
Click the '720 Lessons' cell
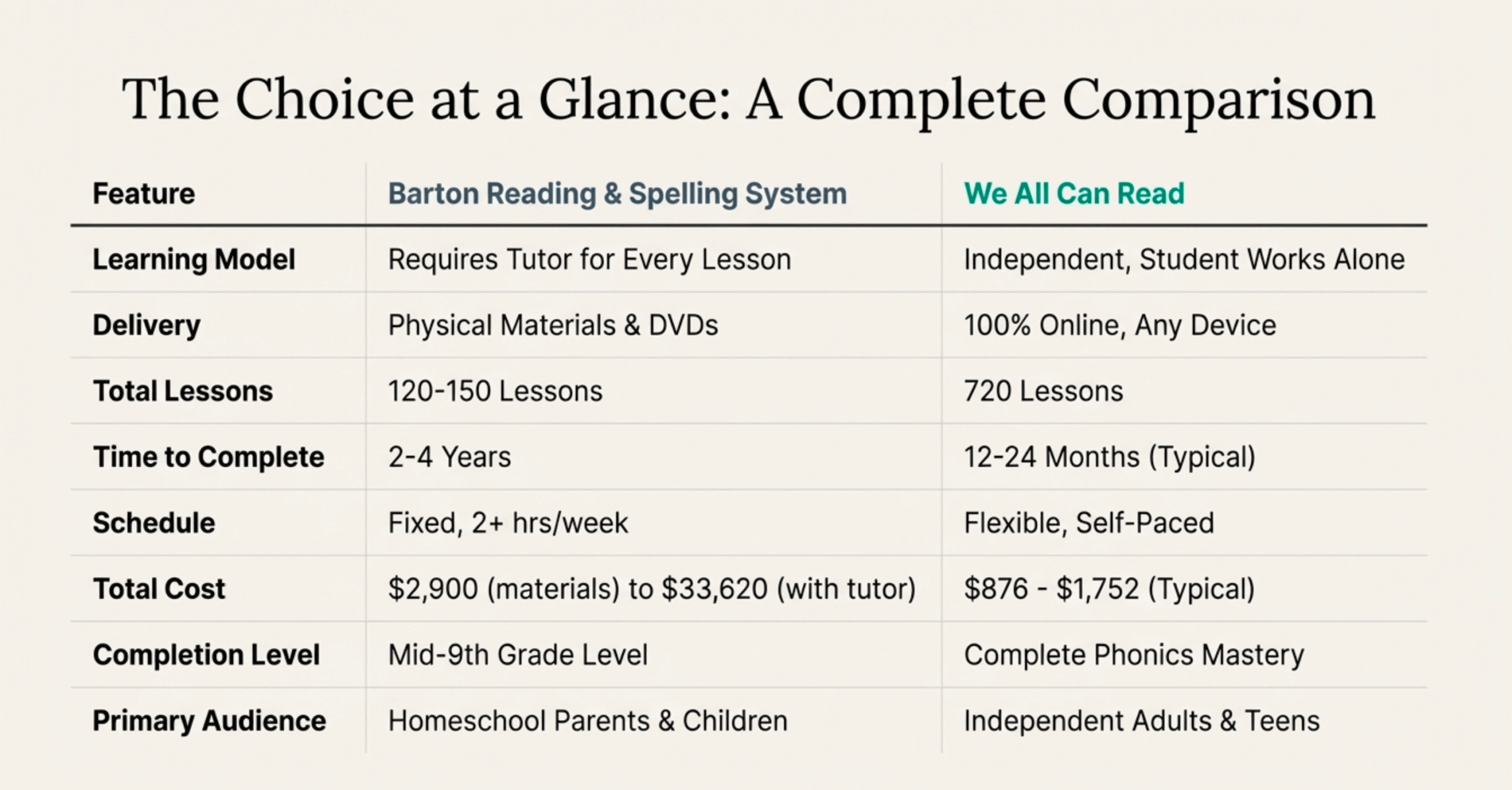click(x=1043, y=391)
